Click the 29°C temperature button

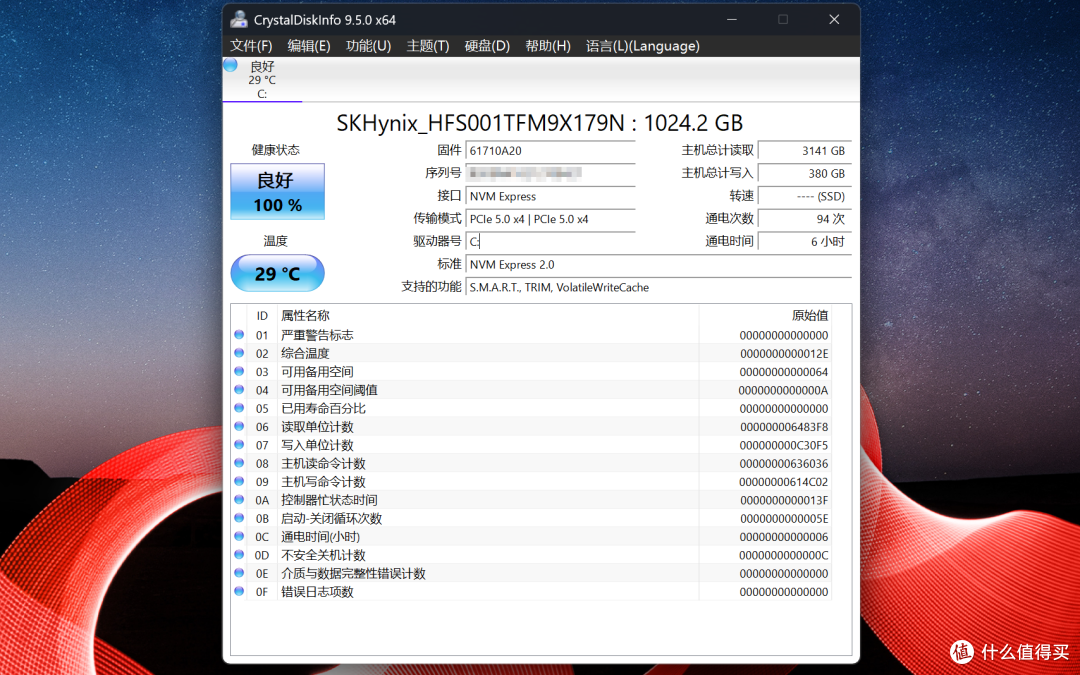tap(277, 272)
